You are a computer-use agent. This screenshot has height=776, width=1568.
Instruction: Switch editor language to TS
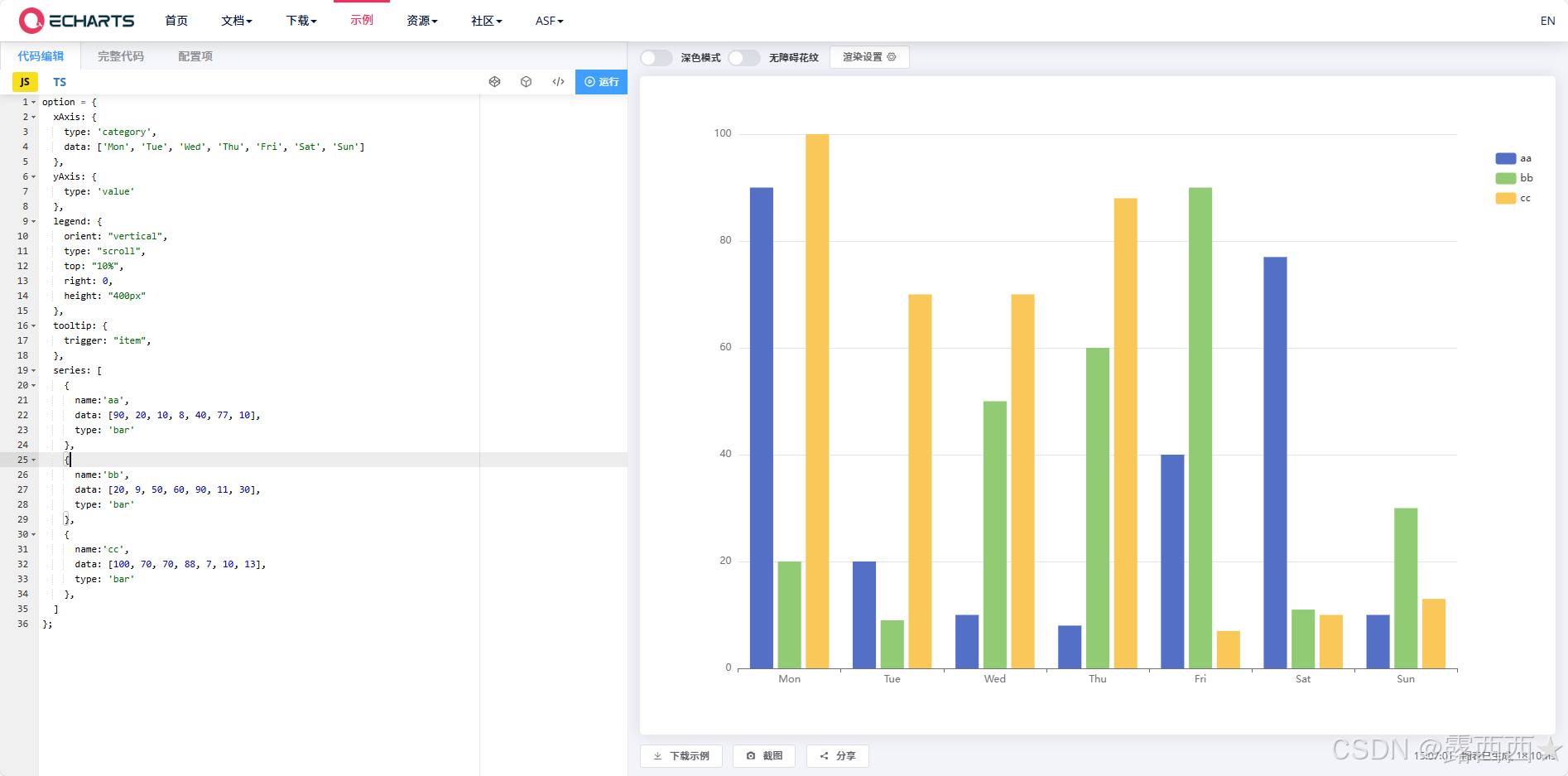point(60,82)
